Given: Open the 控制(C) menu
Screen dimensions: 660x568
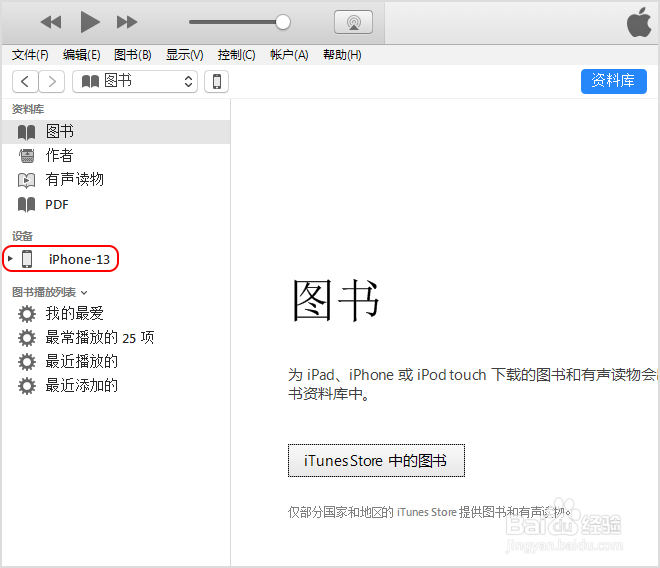Looking at the screenshot, I should click(236, 55).
